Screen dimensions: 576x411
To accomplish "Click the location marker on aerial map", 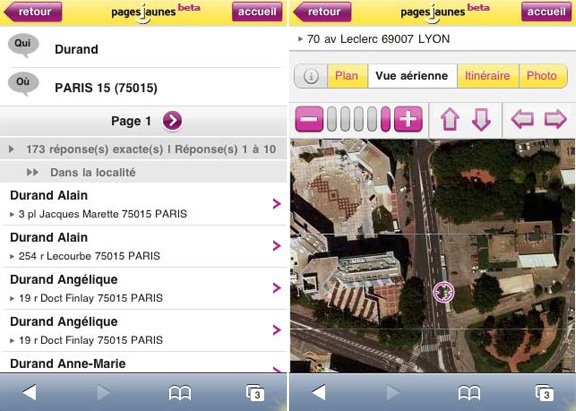I will pyautogui.click(x=443, y=292).
